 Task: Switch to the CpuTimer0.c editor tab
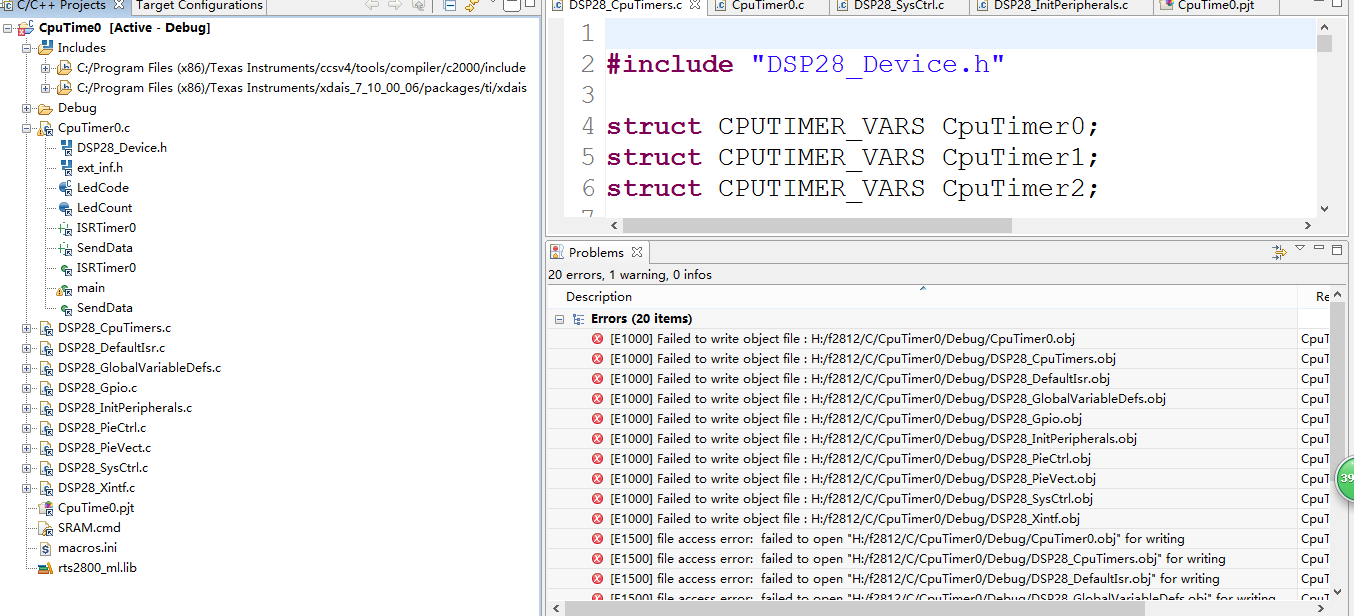(x=767, y=5)
